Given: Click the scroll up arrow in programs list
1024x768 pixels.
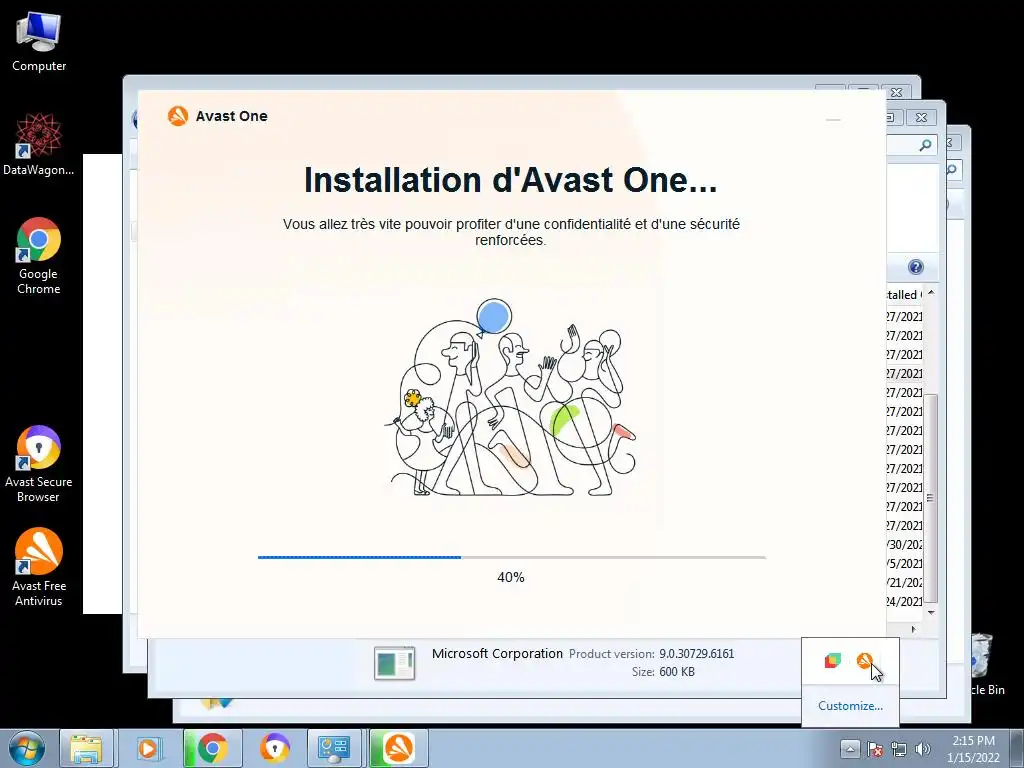Looking at the screenshot, I should (x=931, y=293).
